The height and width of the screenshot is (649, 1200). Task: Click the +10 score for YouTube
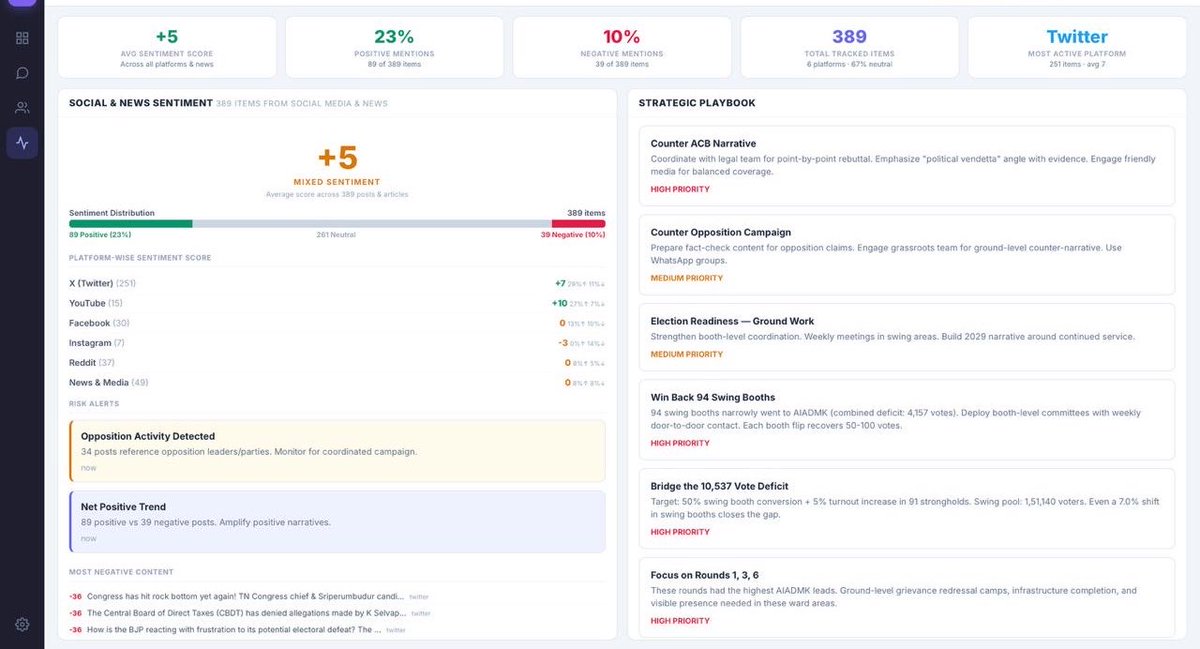coord(559,303)
